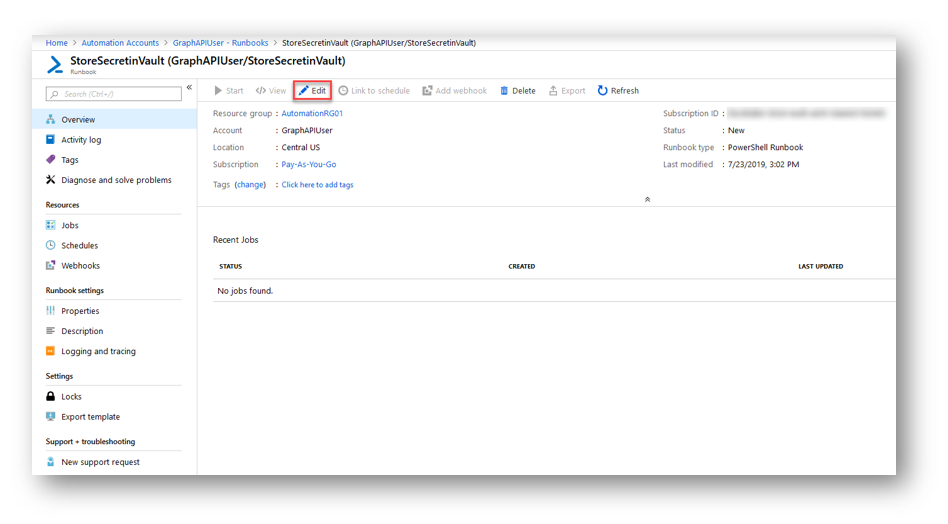Click the purple Tags icon
The image size is (948, 524).
[x=51, y=160]
